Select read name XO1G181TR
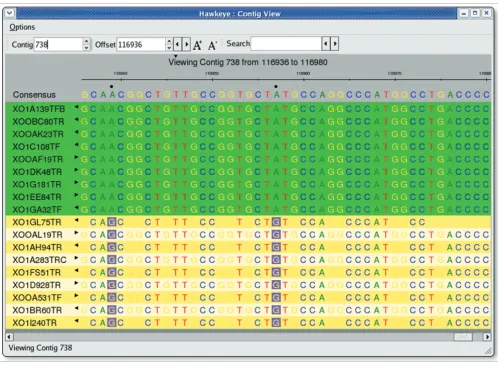Image resolution: width=498 pixels, height=365 pixels. pyautogui.click(x=37, y=184)
